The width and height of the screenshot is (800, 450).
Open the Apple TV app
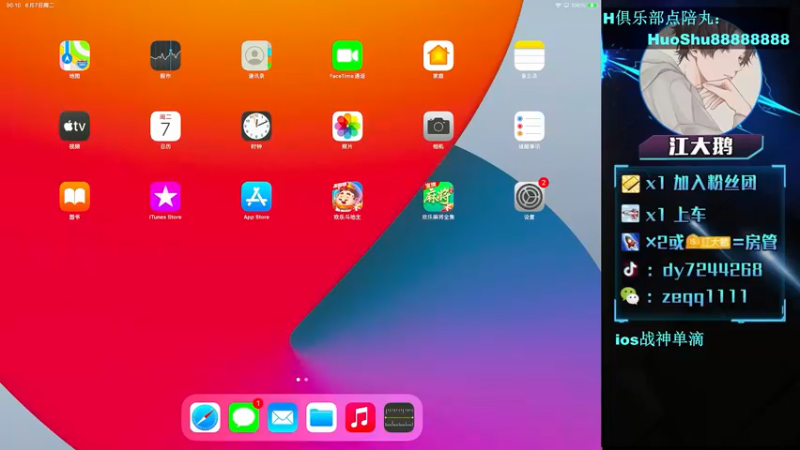pos(74,126)
